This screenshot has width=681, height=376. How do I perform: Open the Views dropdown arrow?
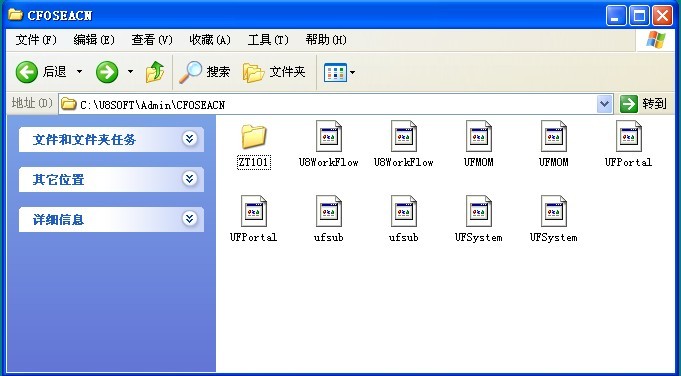(x=352, y=73)
